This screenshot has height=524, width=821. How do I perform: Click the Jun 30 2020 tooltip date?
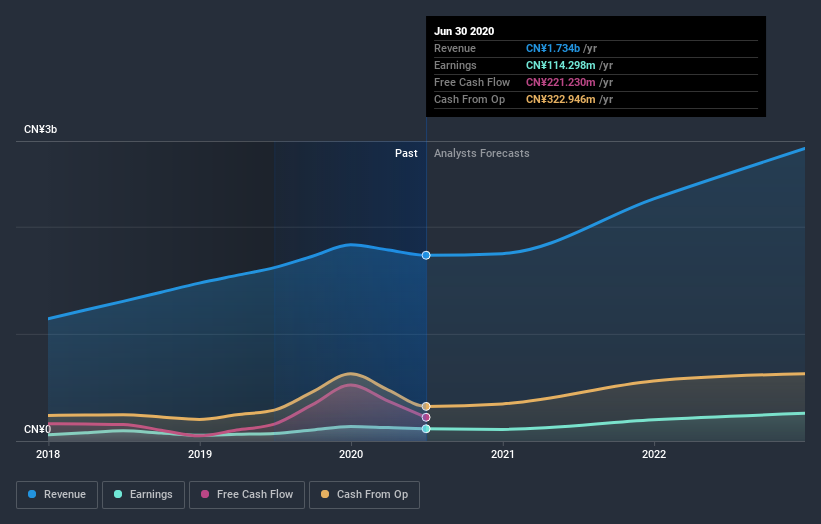(464, 31)
